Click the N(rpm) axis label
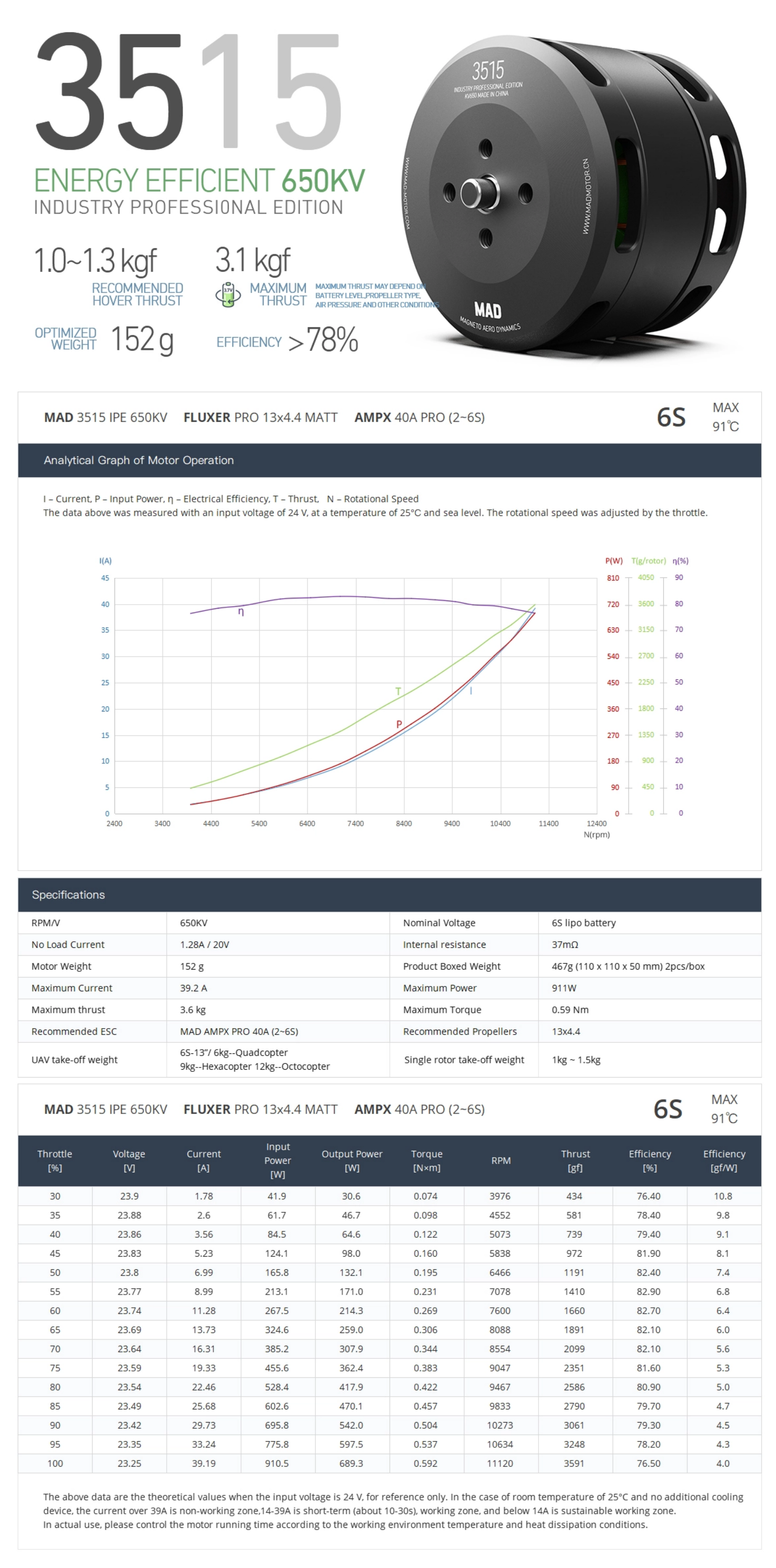 click(596, 834)
